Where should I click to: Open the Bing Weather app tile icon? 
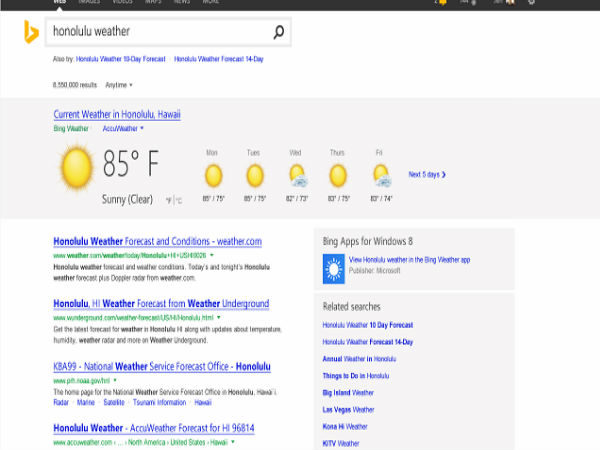tap(333, 267)
